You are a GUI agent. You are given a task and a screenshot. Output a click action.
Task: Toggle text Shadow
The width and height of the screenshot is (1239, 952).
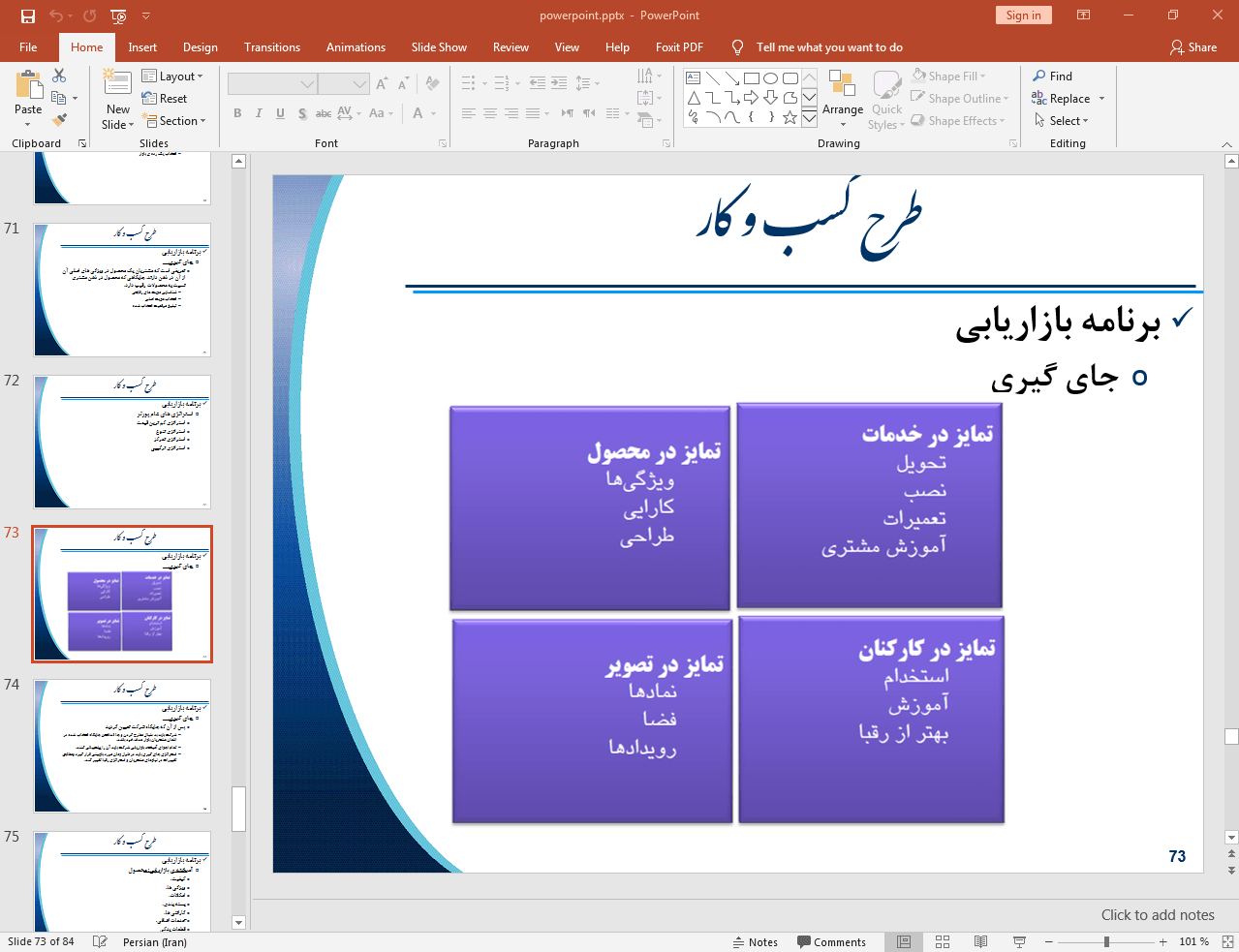coord(302,113)
